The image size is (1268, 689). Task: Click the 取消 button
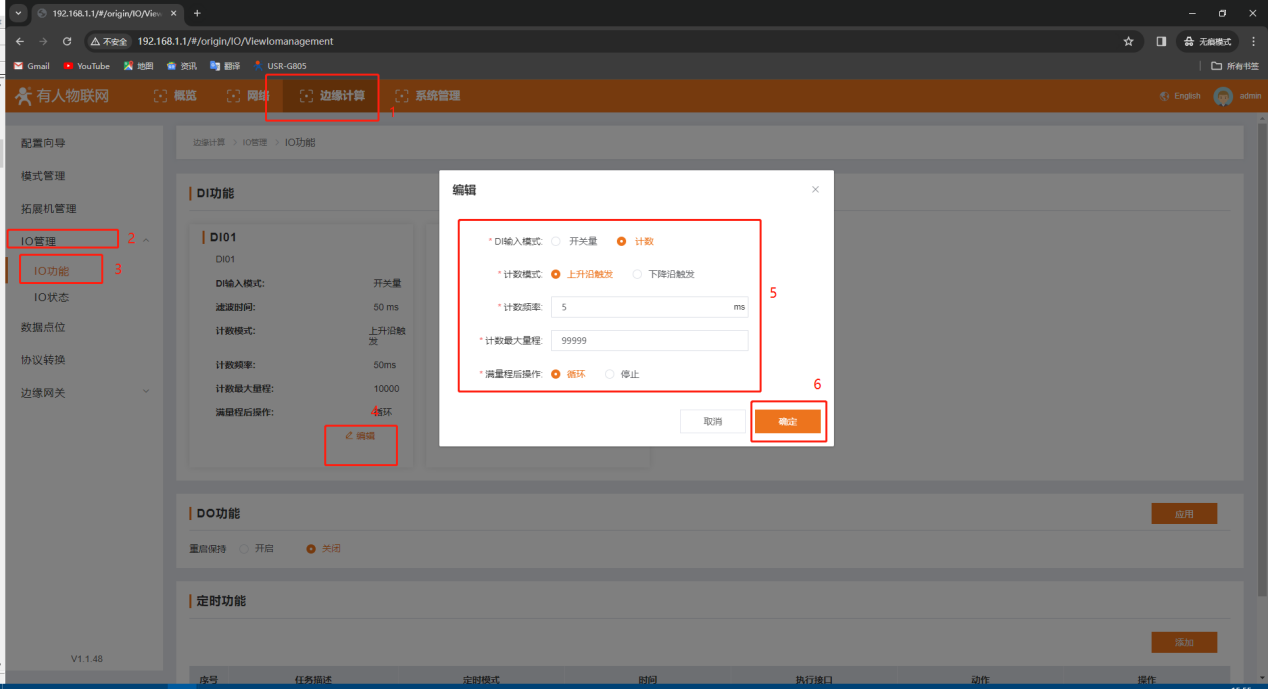712,422
